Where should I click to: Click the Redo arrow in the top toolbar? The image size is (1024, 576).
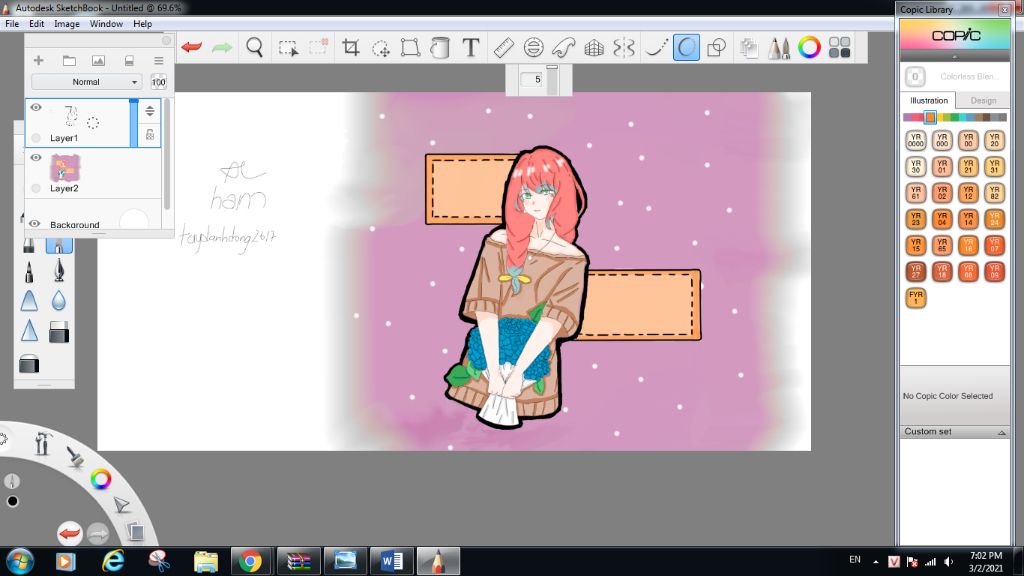[x=222, y=47]
